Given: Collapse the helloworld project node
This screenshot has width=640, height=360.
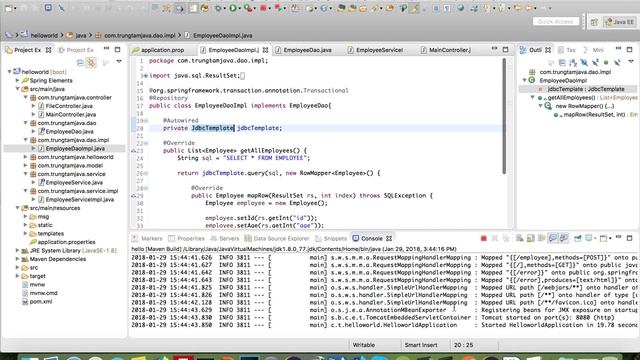Looking at the screenshot, I should 9,72.
